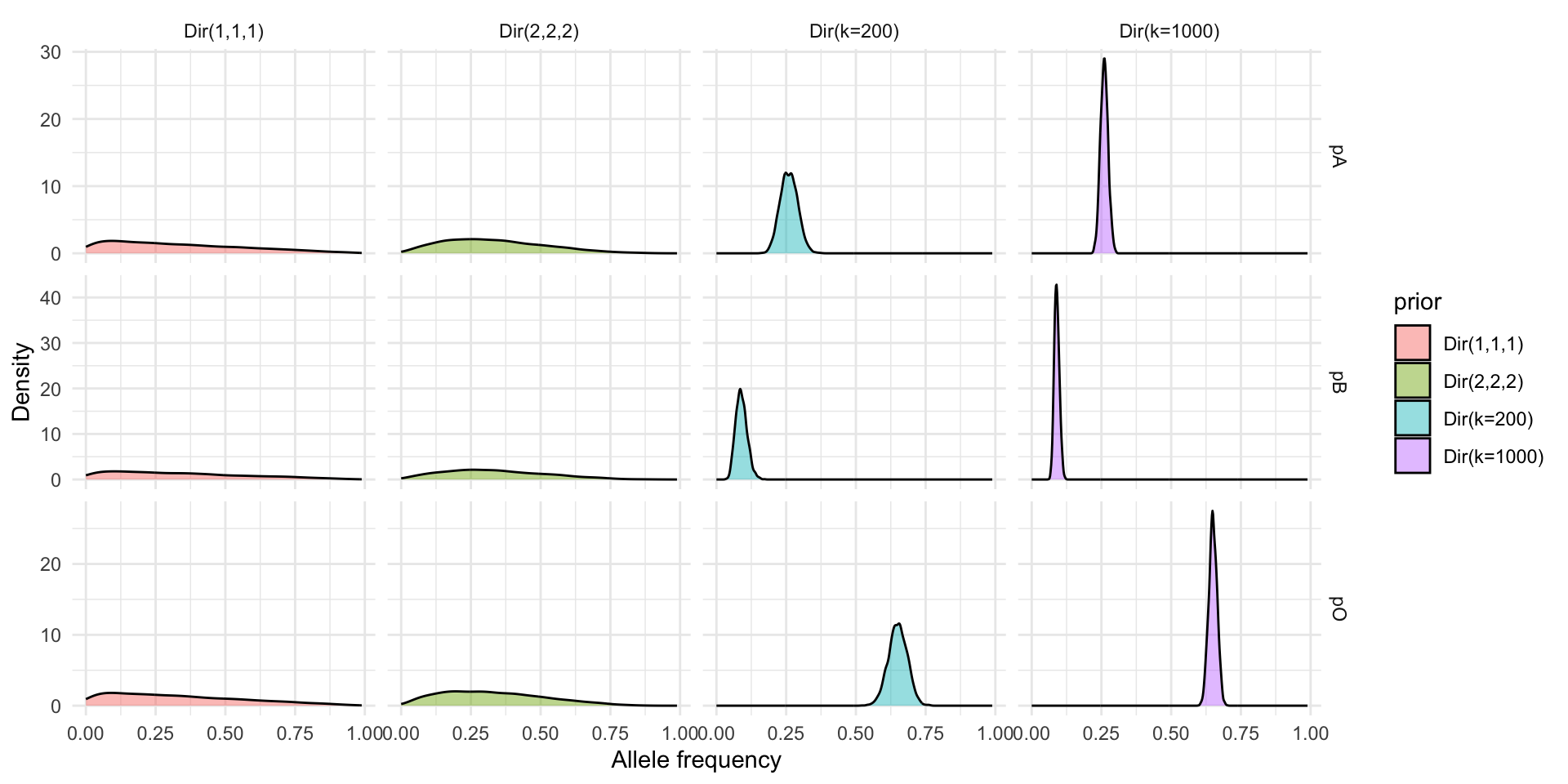Select the teal Dir(k=200) legend swatch
The width and height of the screenshot is (1568, 784).
(x=1412, y=418)
